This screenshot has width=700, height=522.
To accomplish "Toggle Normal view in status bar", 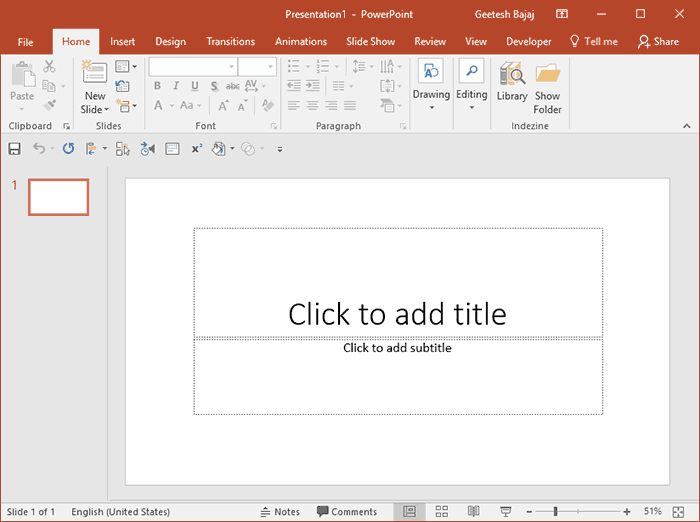I will pyautogui.click(x=409, y=511).
